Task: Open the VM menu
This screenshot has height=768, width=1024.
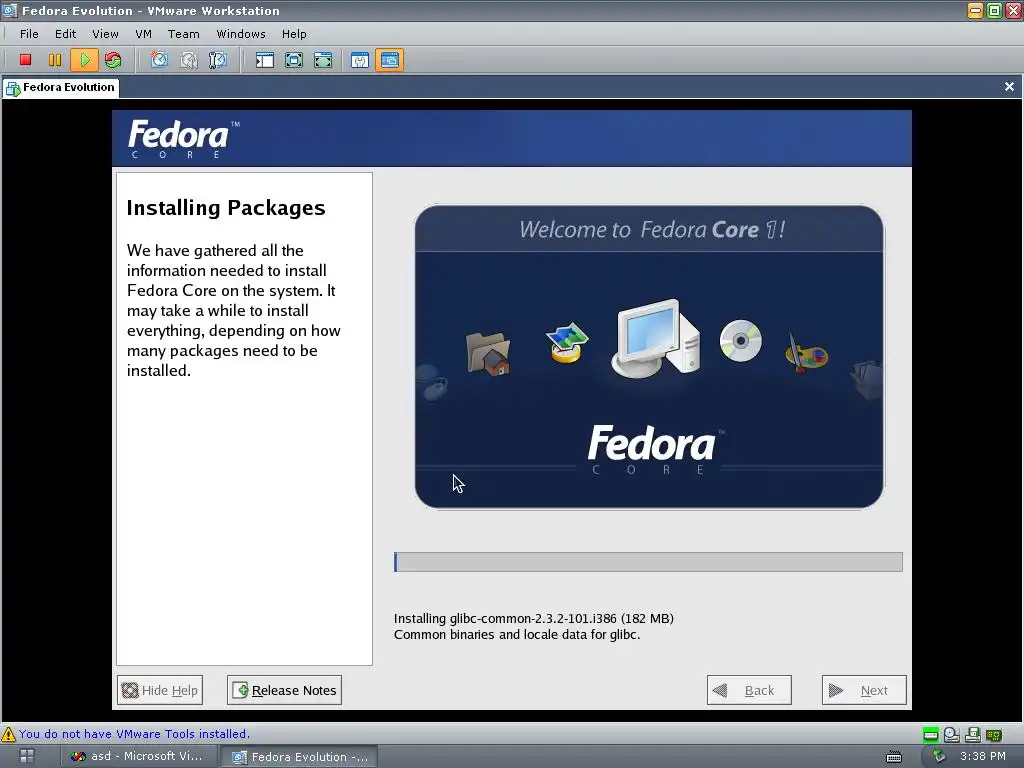Action: coord(143,34)
